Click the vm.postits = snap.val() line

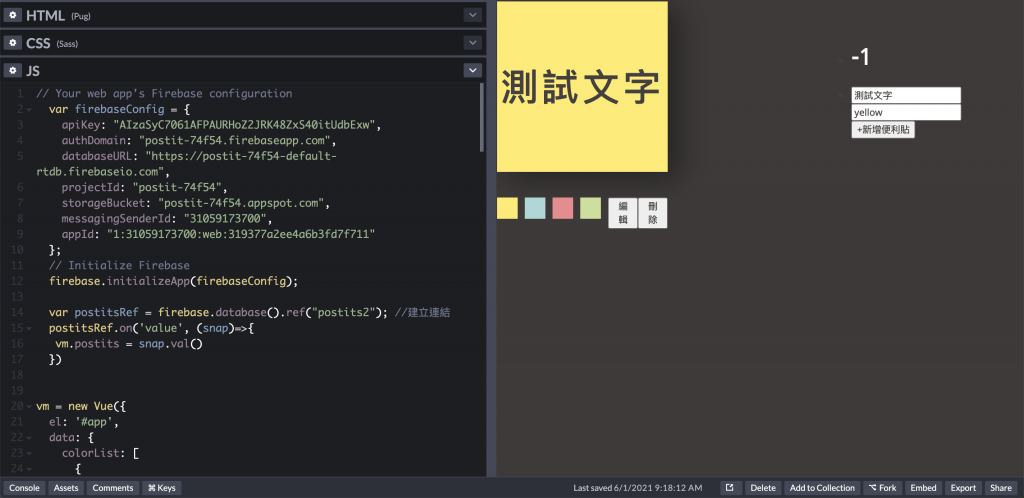click(129, 344)
